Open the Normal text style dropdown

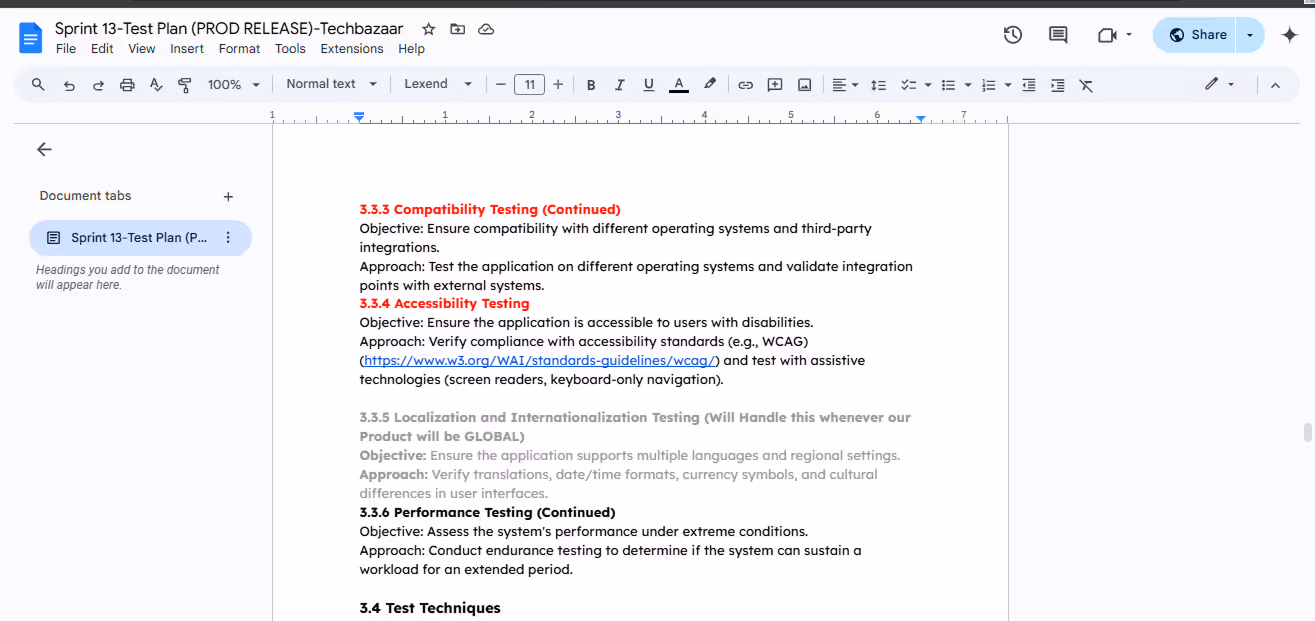click(331, 84)
